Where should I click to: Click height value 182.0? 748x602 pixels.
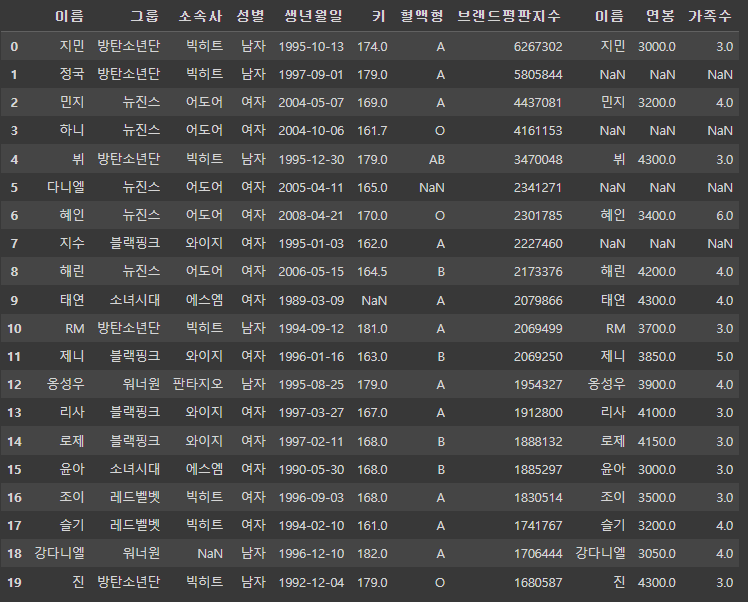click(x=372, y=554)
